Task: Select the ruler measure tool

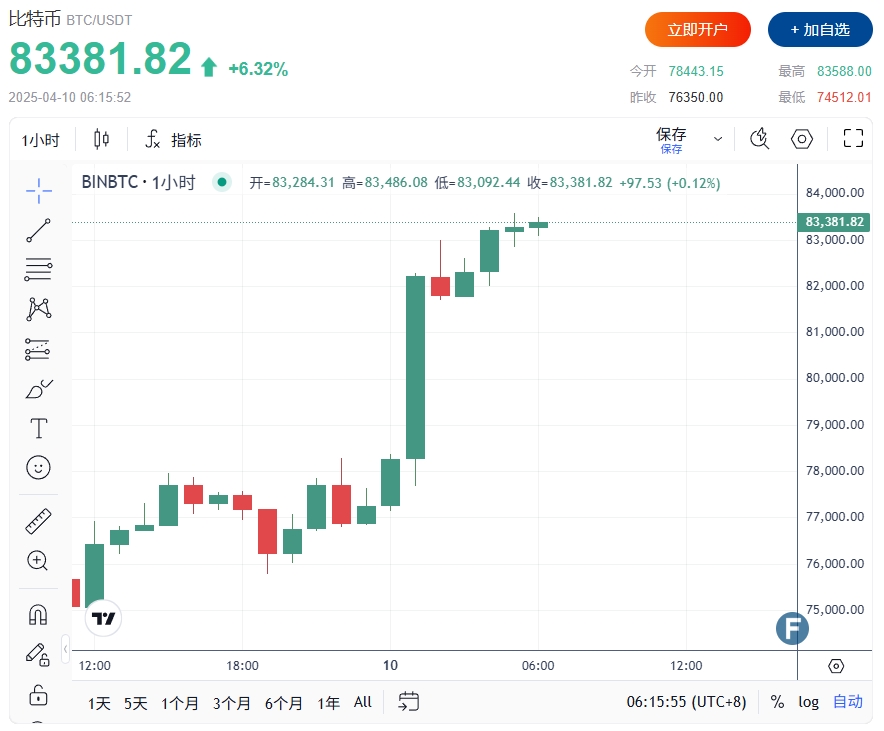Action: pos(38,521)
